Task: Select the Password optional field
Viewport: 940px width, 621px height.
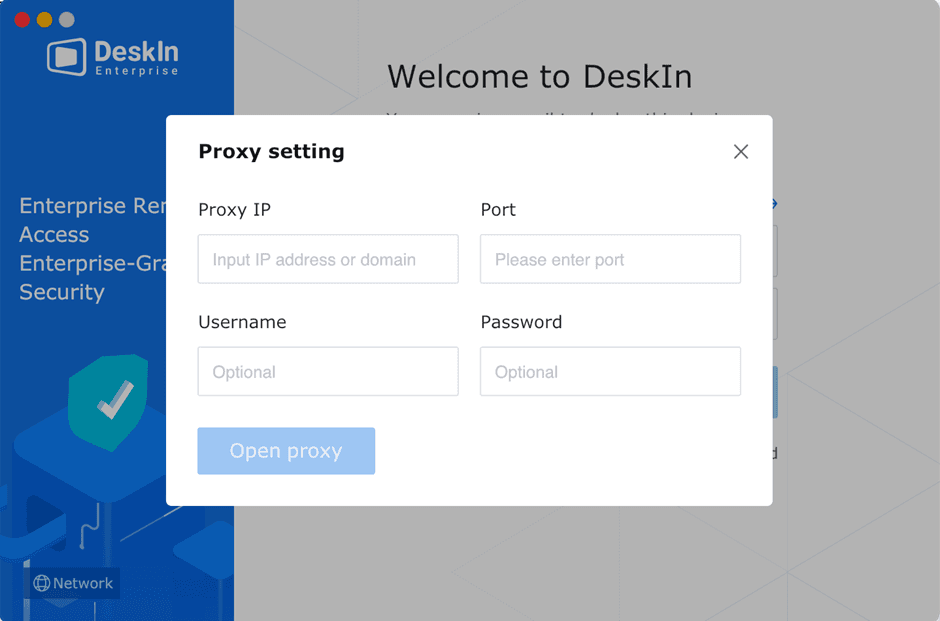Action: click(x=610, y=371)
